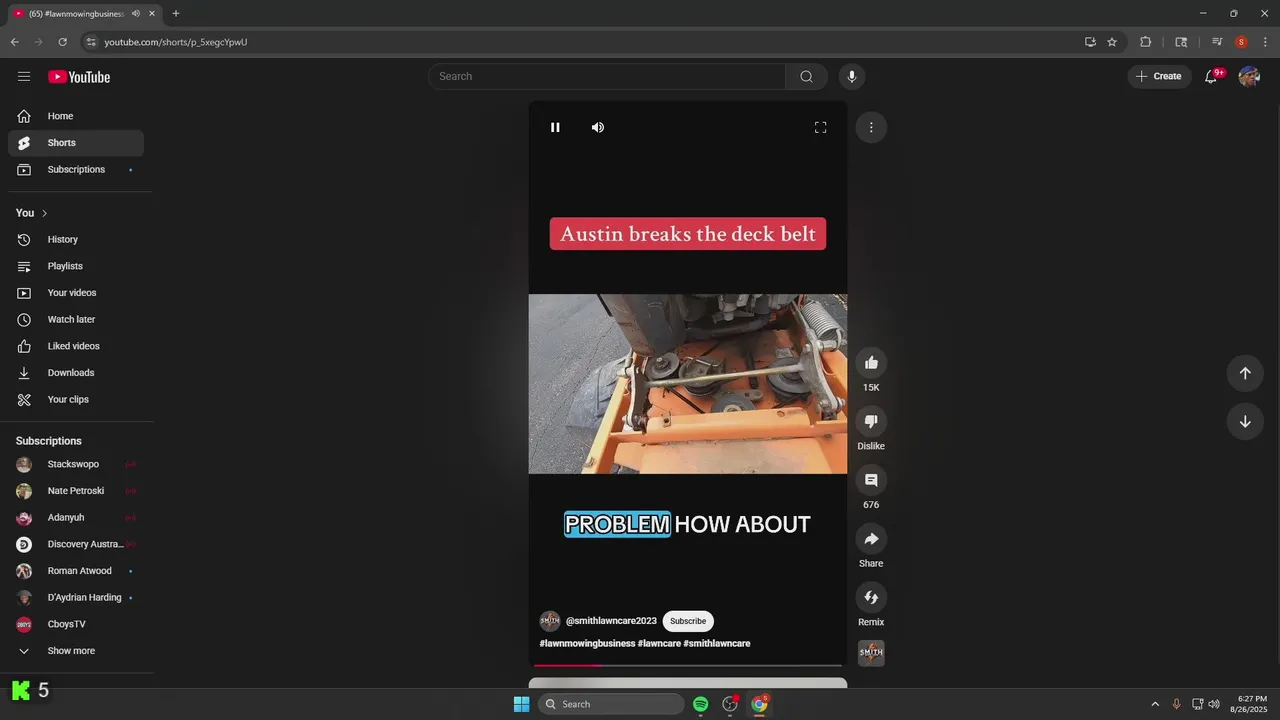This screenshot has height=720, width=1280.
Task: Bookmark this page with the star
Action: coord(1112,42)
